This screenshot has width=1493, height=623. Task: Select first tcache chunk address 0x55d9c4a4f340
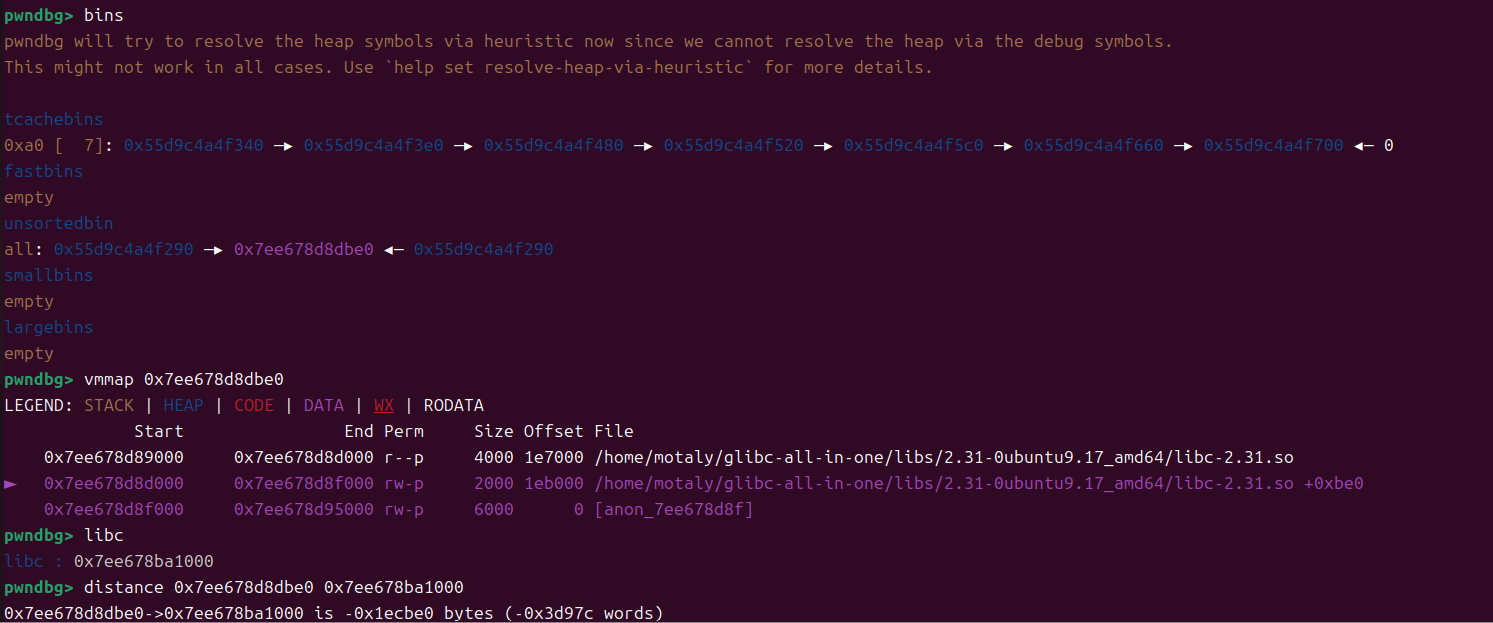coord(194,146)
